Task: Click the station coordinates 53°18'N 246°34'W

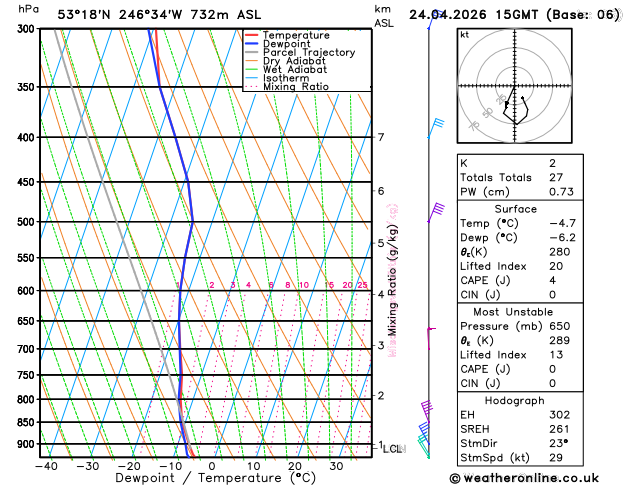Action: (120, 15)
